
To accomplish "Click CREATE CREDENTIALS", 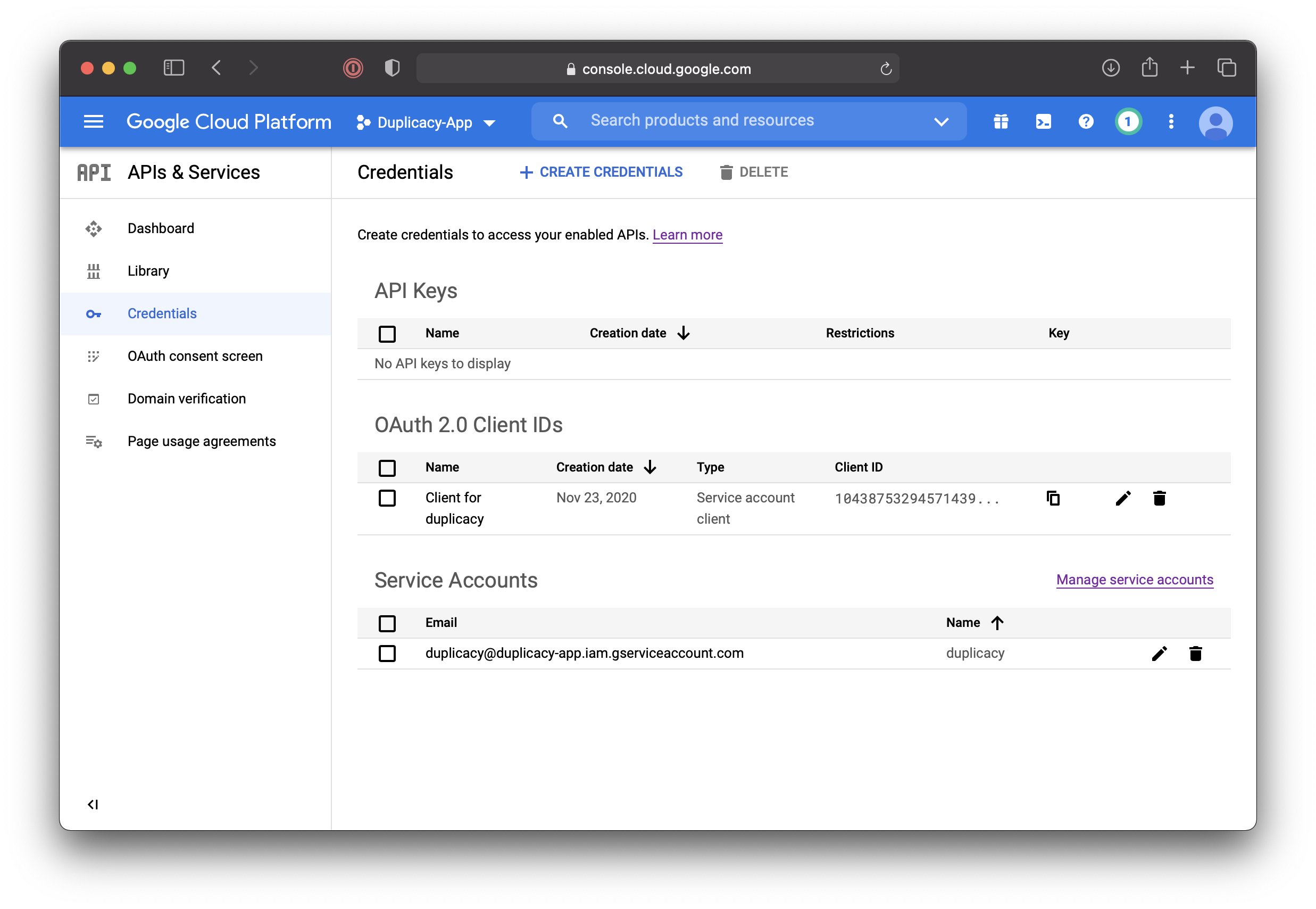I will tap(601, 172).
